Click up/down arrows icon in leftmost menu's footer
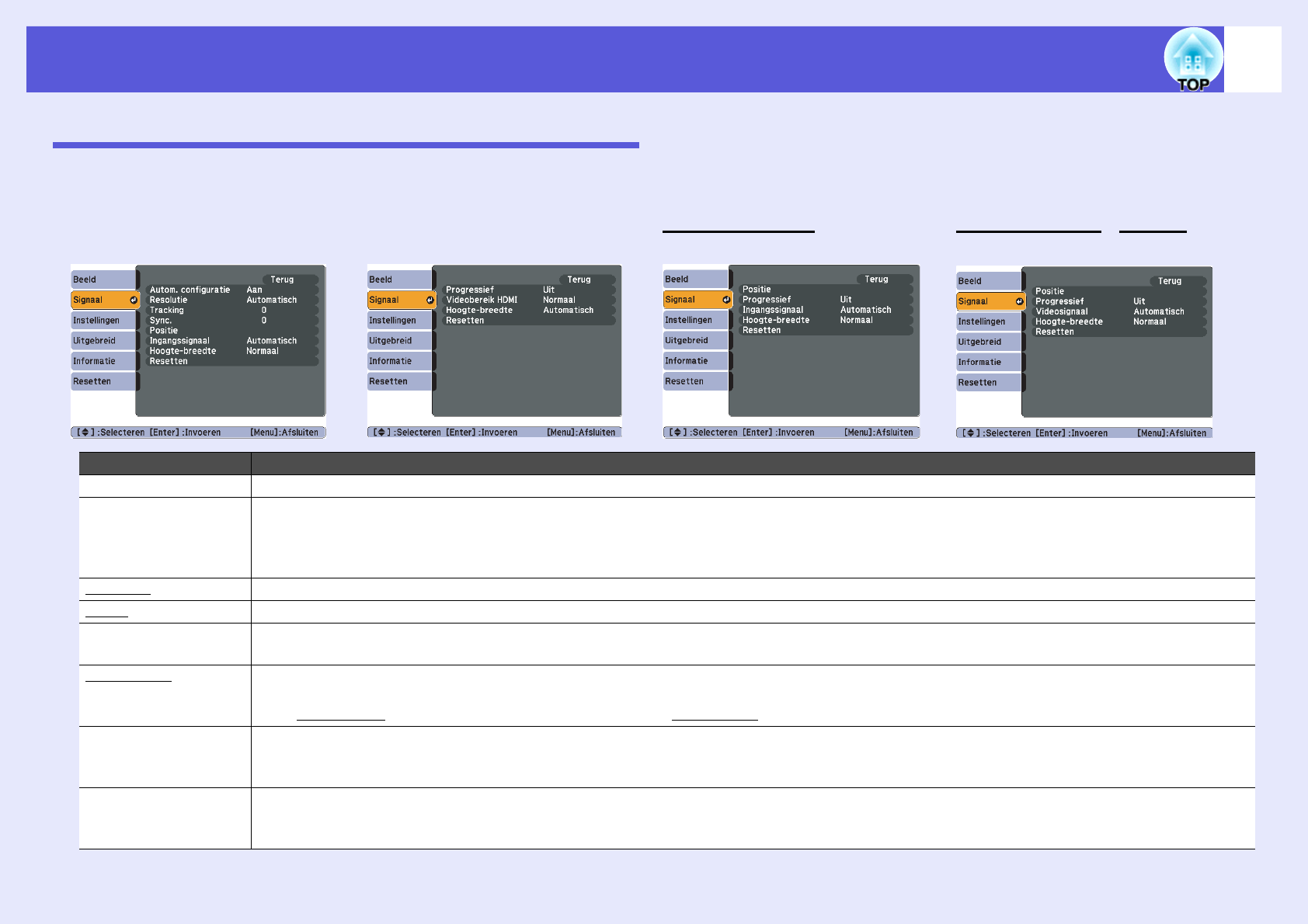This screenshot has width=1308, height=924. pos(85,432)
